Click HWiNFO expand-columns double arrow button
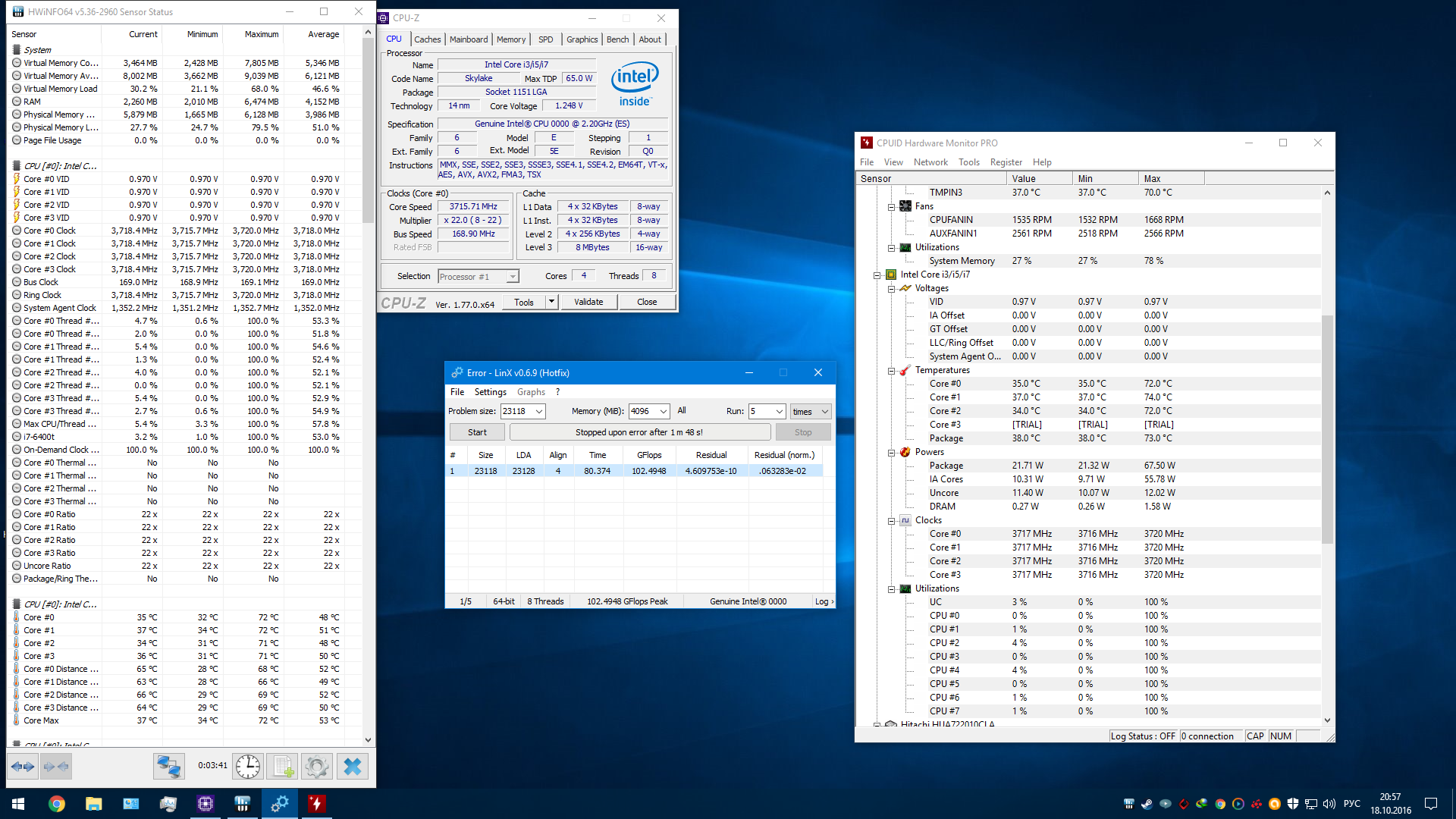Viewport: 1456px width, 819px height. (x=23, y=767)
